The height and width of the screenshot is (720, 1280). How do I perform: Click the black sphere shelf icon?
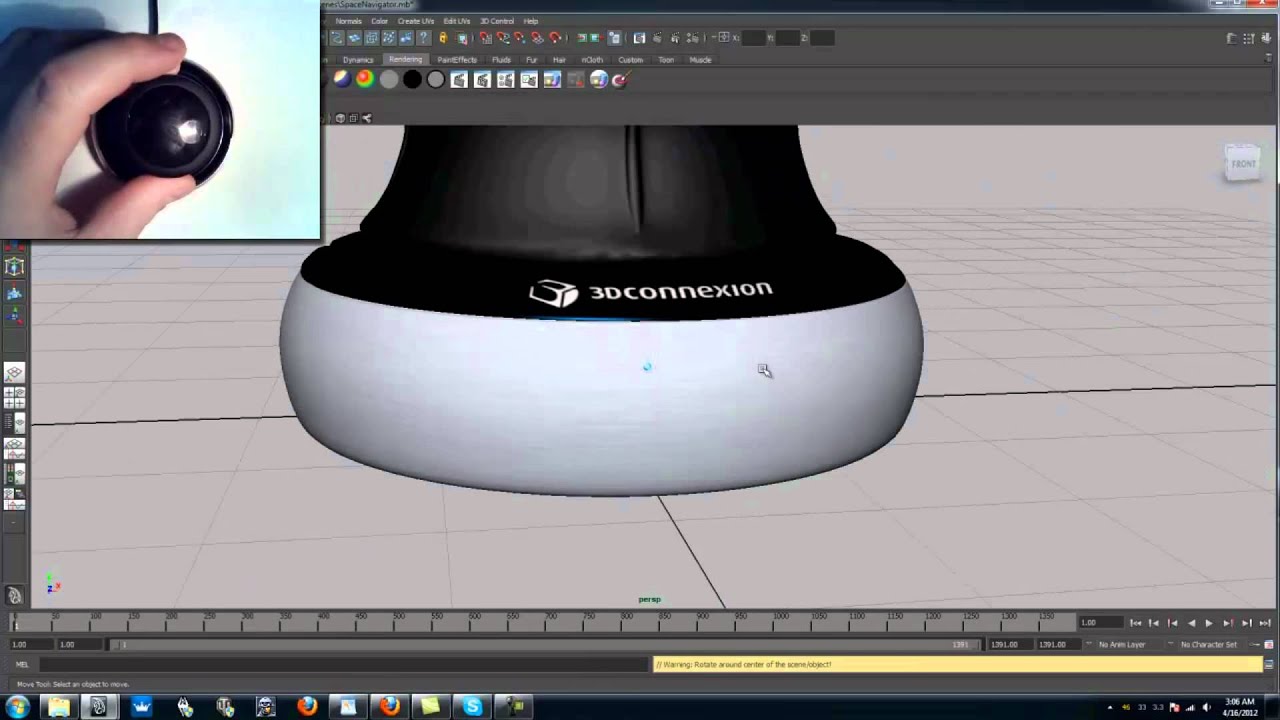pyautogui.click(x=412, y=80)
